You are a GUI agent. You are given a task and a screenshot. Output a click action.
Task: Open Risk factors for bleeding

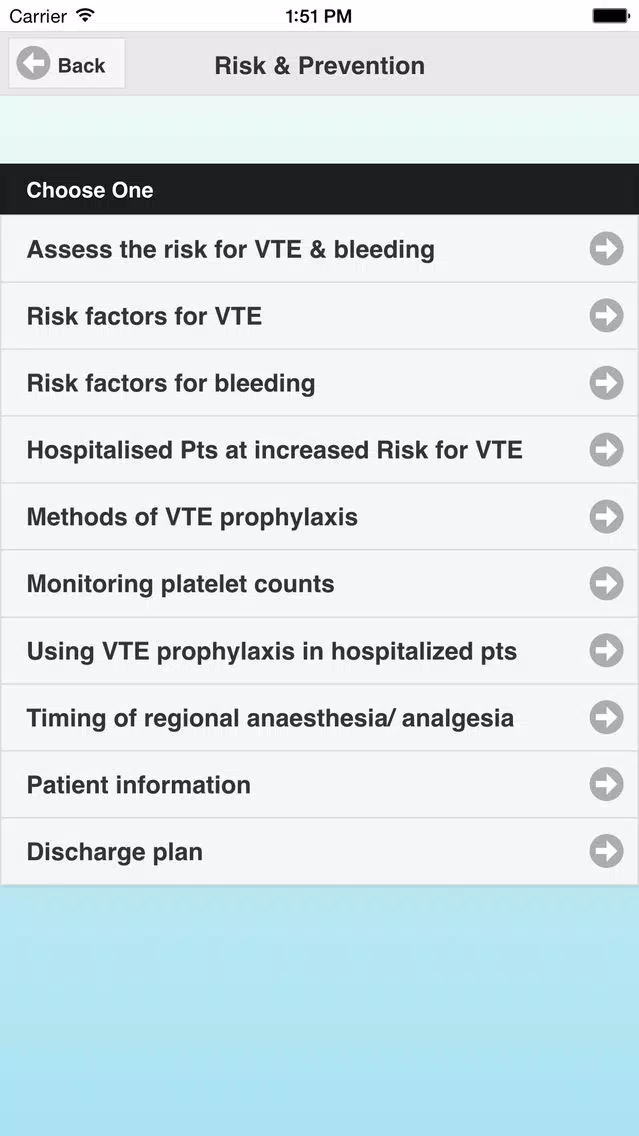320,383
